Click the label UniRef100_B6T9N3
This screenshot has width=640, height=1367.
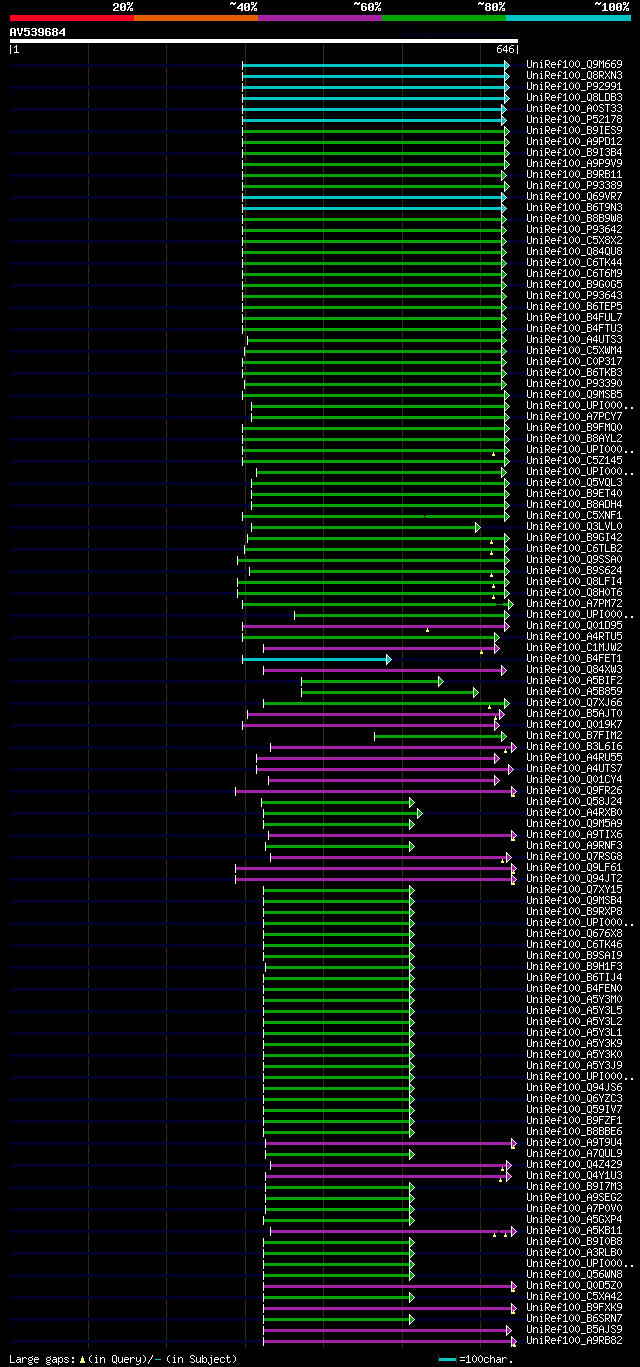pyautogui.click(x=574, y=208)
